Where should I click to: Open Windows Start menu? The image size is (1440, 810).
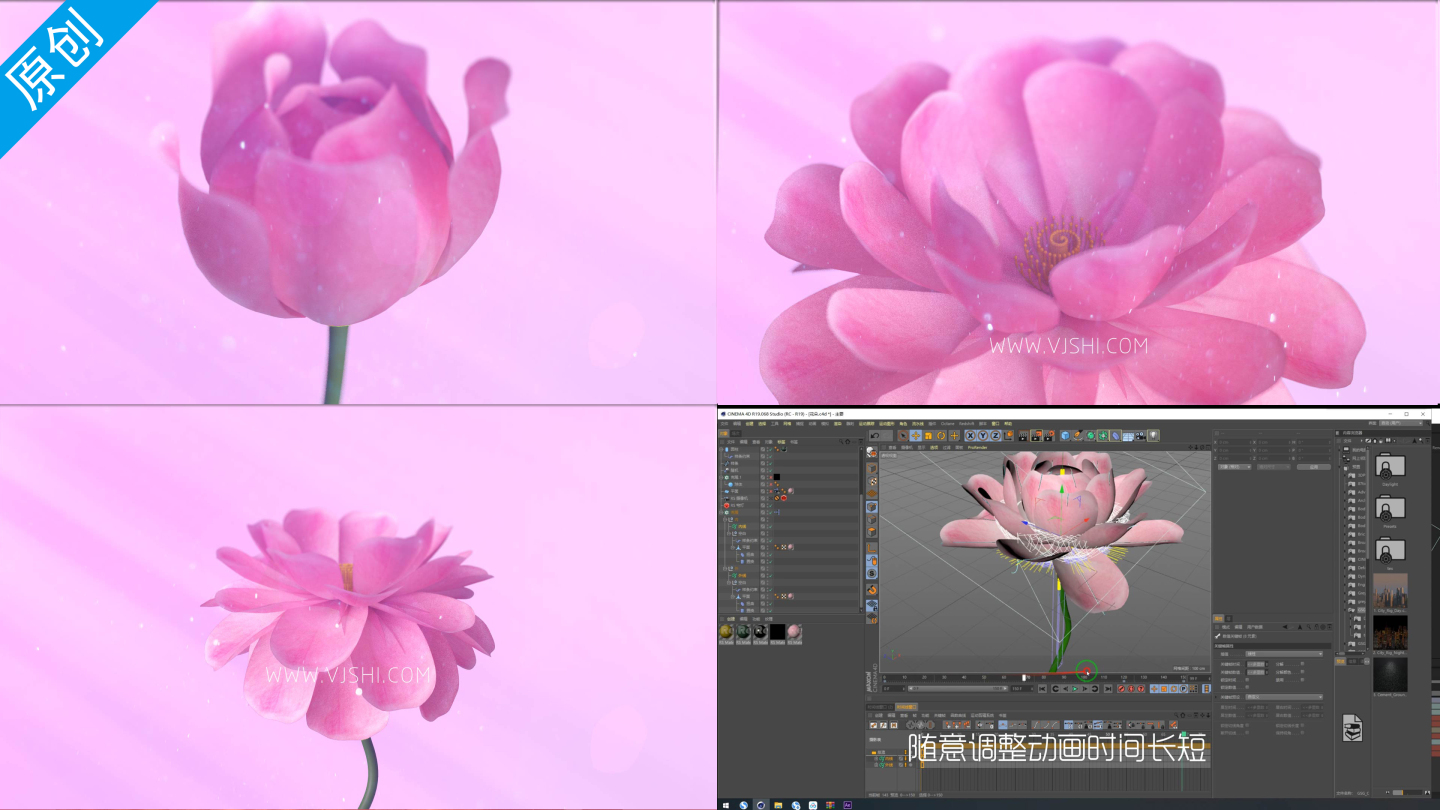pyautogui.click(x=726, y=805)
